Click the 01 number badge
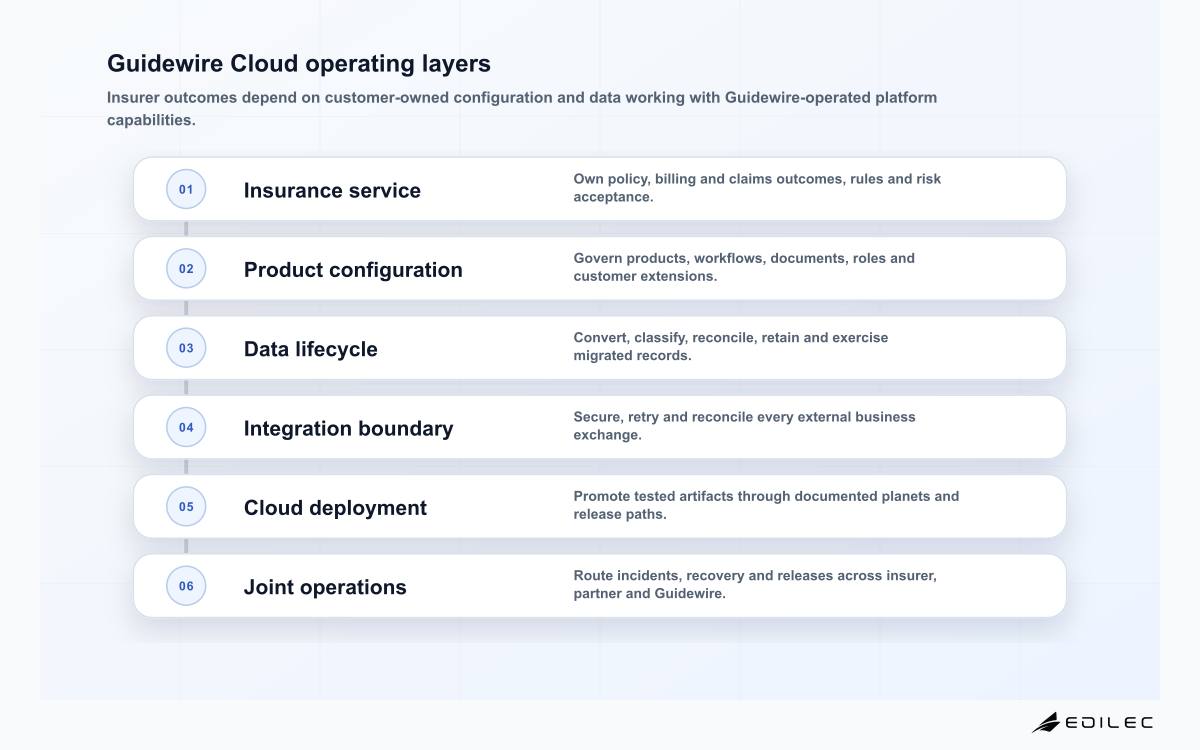Image resolution: width=1200 pixels, height=750 pixels. [x=186, y=189]
